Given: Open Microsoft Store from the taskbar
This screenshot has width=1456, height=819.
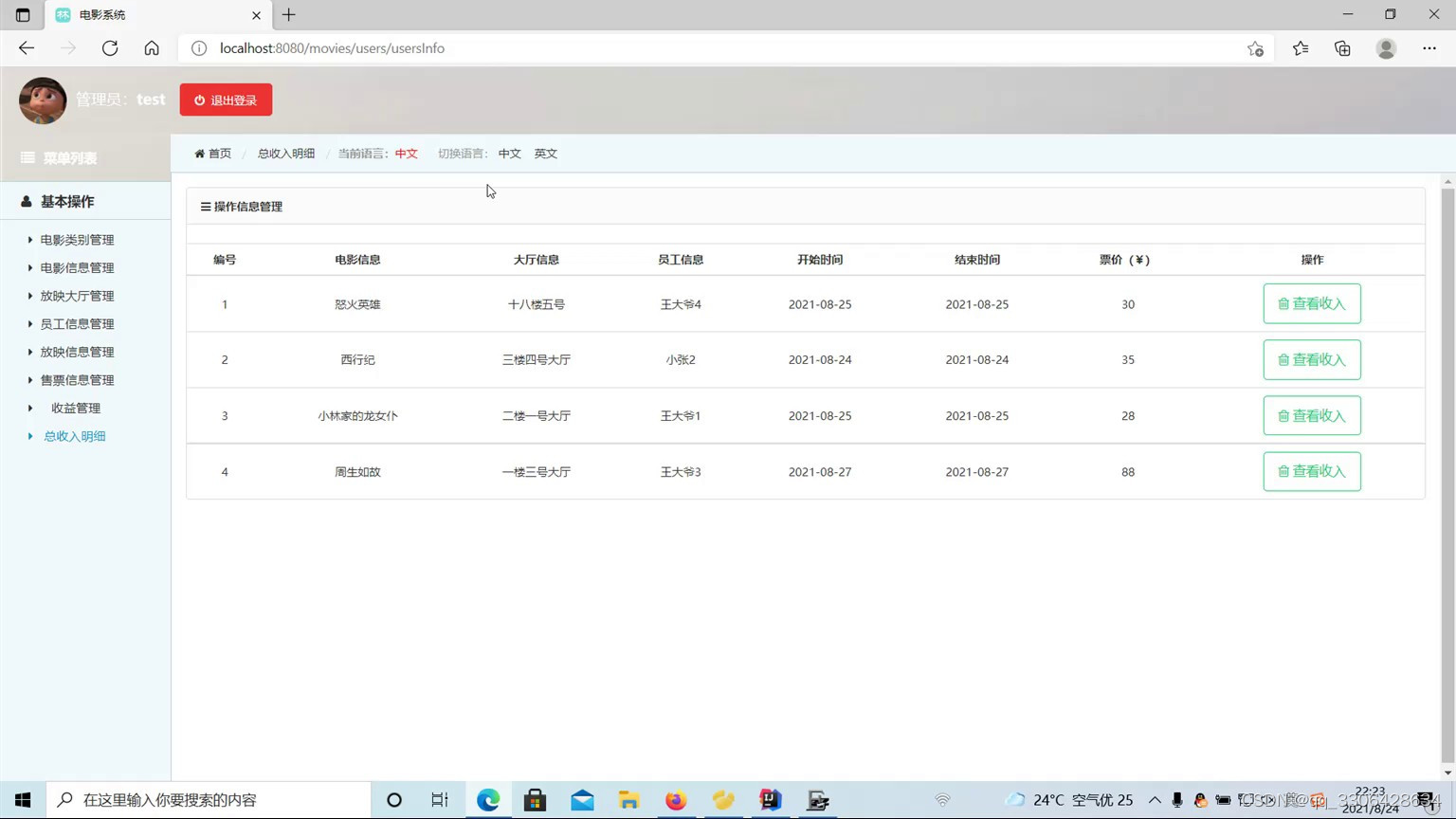Looking at the screenshot, I should [x=536, y=800].
